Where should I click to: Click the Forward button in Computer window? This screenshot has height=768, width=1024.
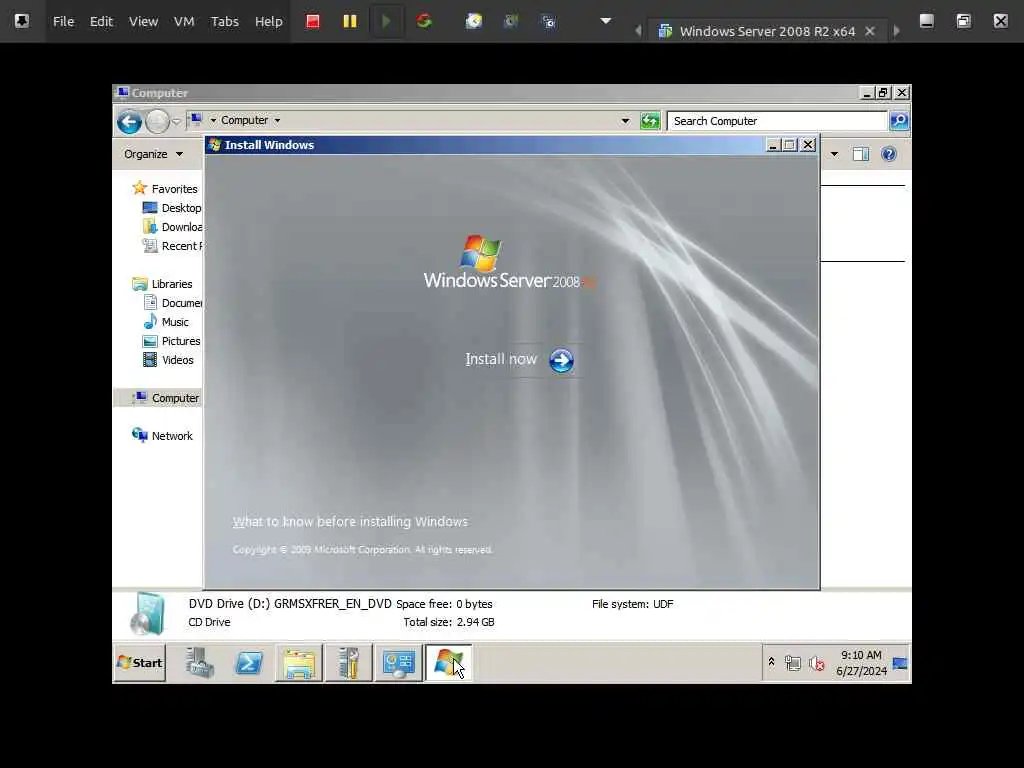(157, 121)
